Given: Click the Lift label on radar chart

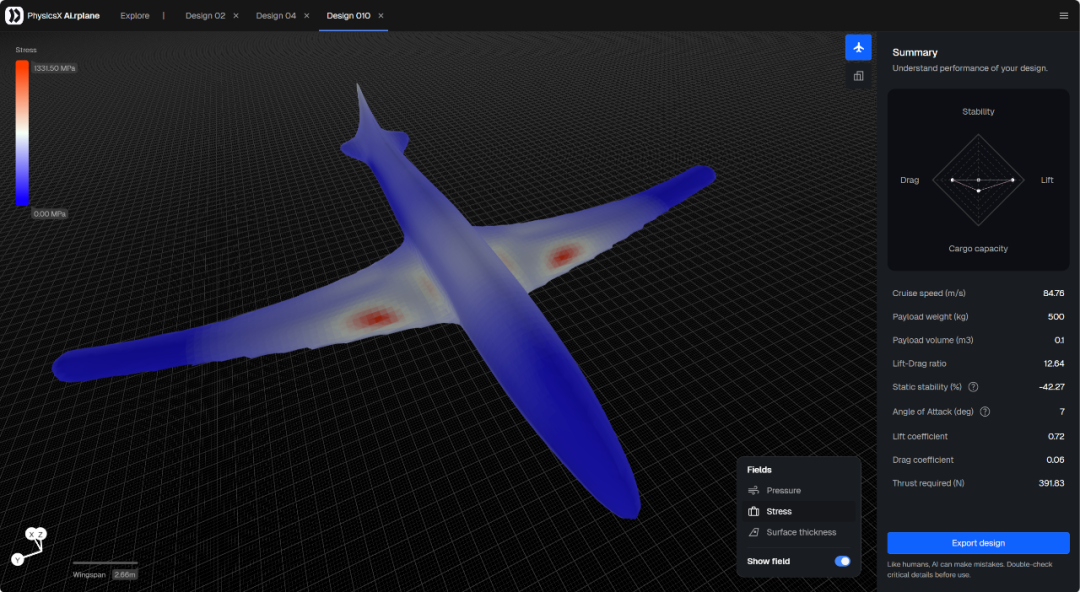Looking at the screenshot, I should coord(1047,181).
